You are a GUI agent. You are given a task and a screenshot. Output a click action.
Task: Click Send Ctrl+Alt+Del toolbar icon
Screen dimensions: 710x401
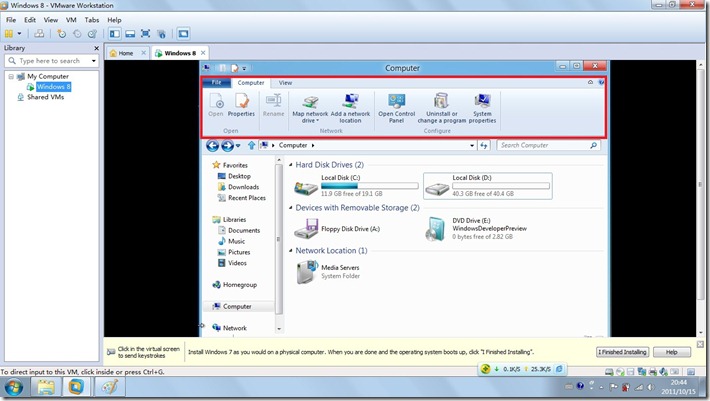tap(39, 33)
